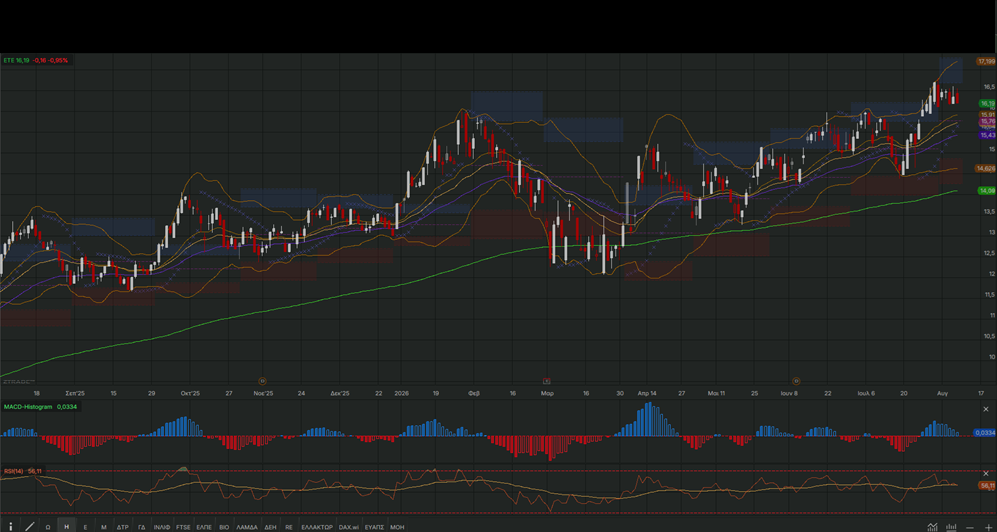Click the blue 0,0334 MACD value tag
The image size is (997, 532).
tap(985, 433)
